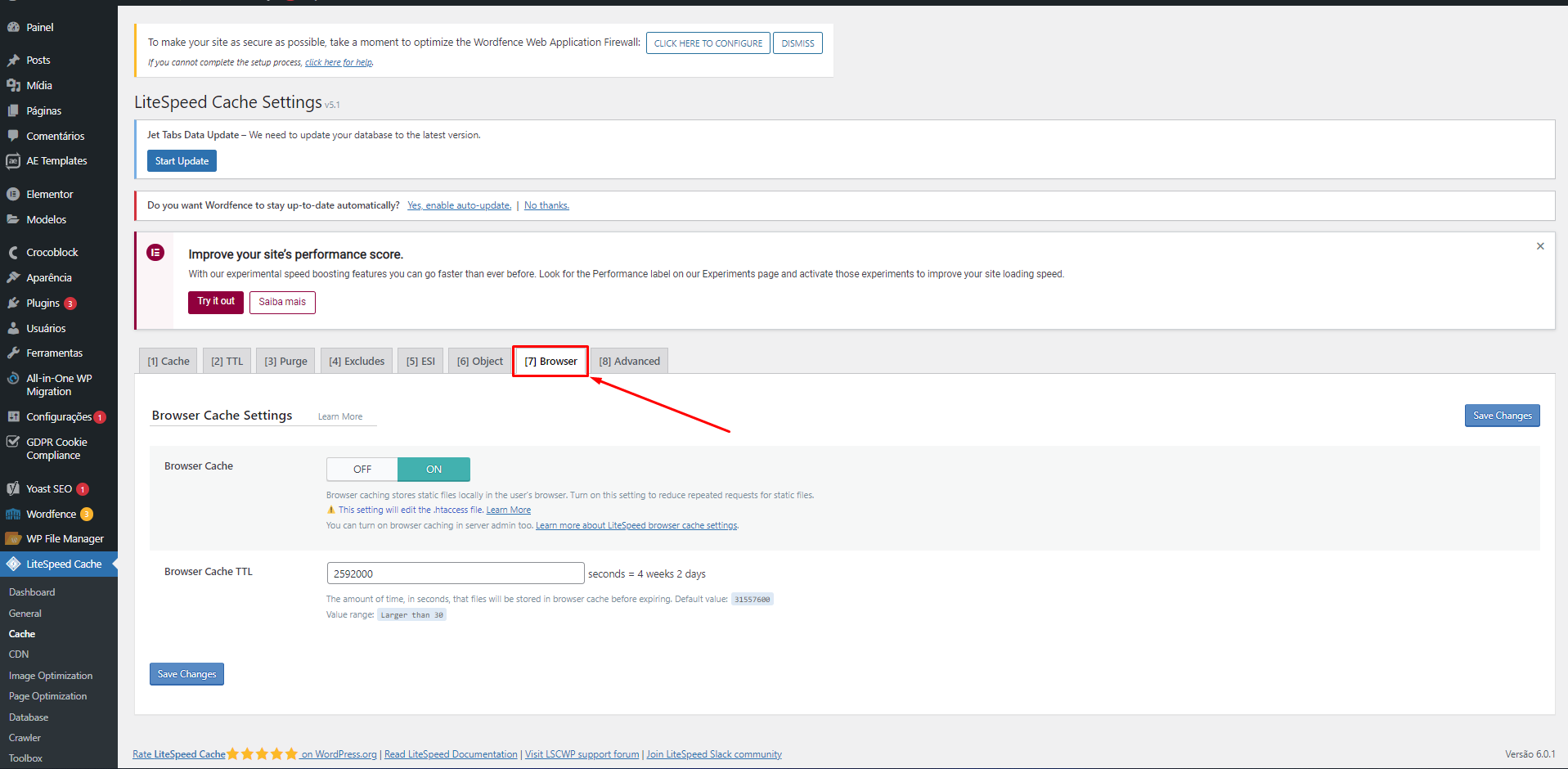Click the Usuários person icon

point(13,328)
